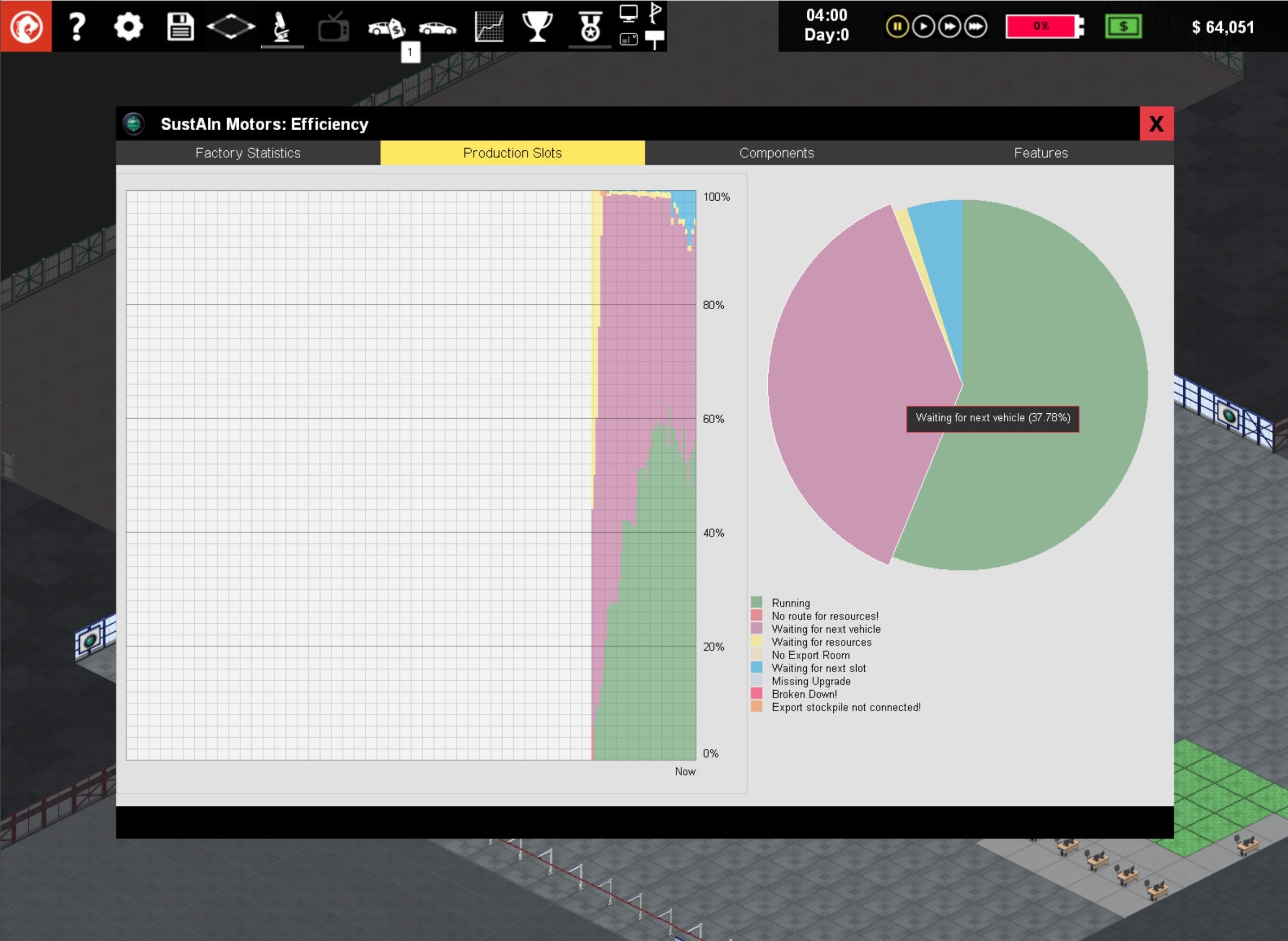1288x941 pixels.
Task: Set game to fast forward speed
Action: pos(949,27)
